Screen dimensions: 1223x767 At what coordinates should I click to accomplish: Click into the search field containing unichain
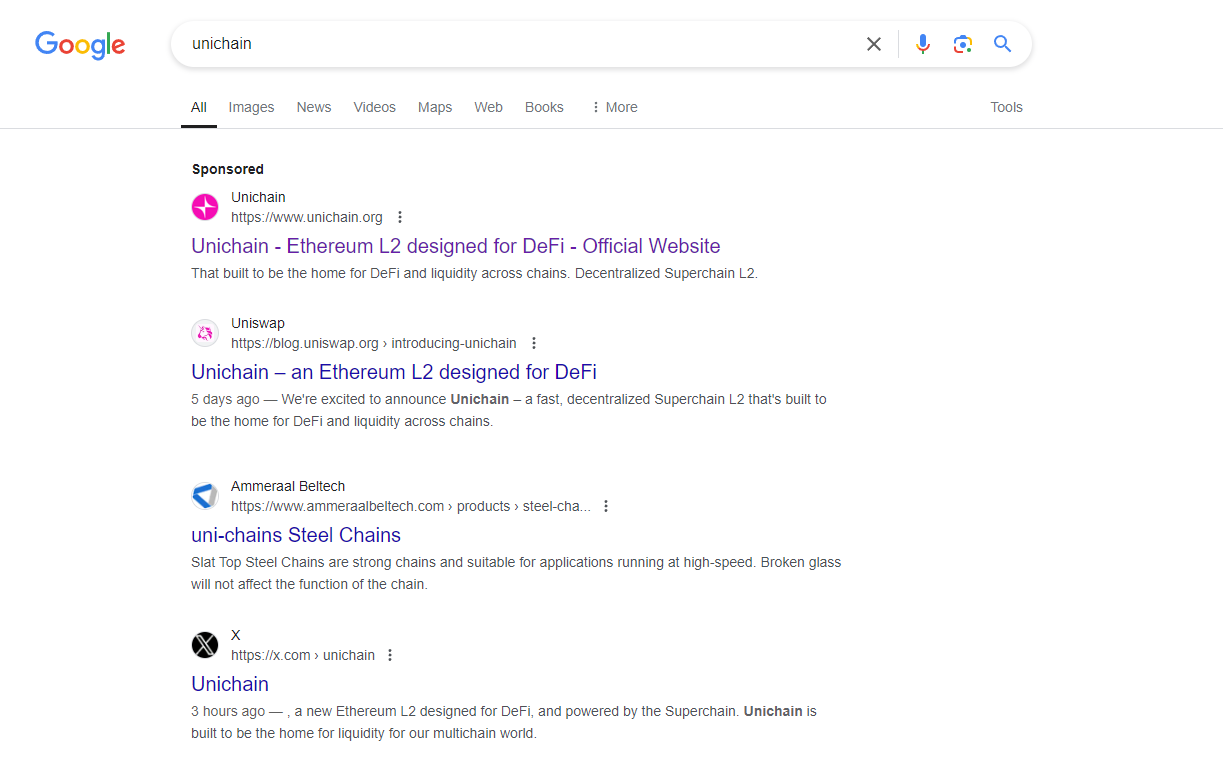(500, 44)
